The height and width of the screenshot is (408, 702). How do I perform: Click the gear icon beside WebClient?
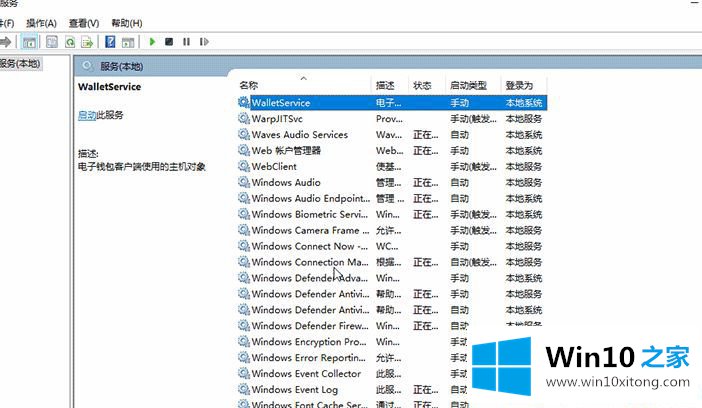pos(244,166)
